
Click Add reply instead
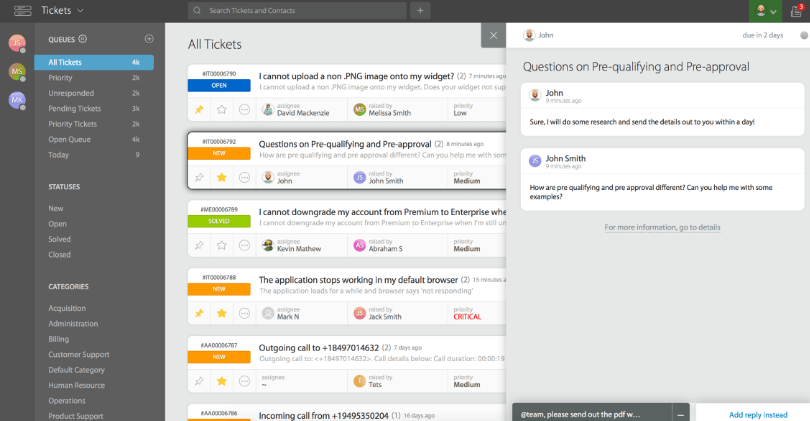coord(758,415)
